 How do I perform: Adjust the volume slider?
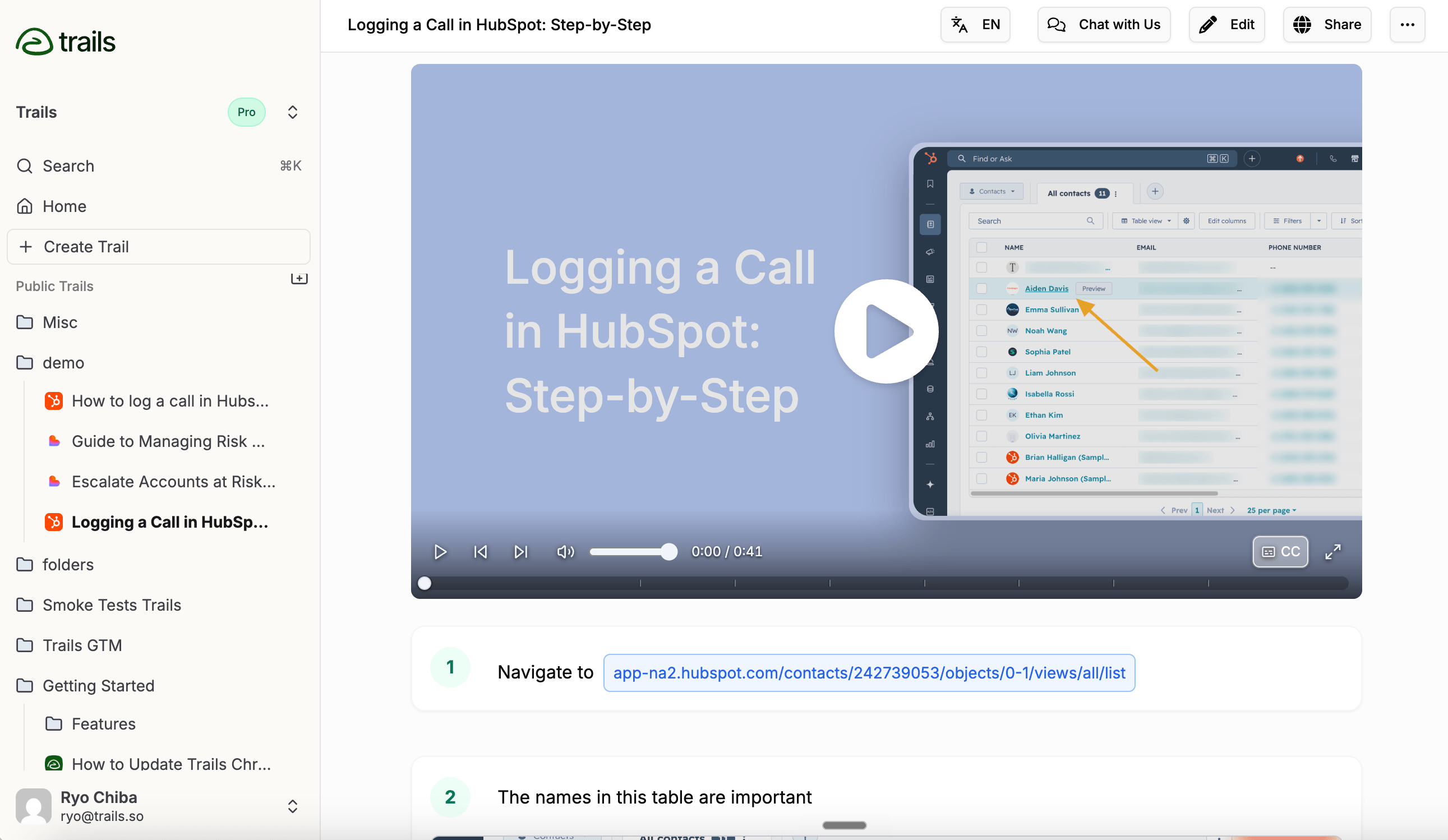pyautogui.click(x=633, y=552)
